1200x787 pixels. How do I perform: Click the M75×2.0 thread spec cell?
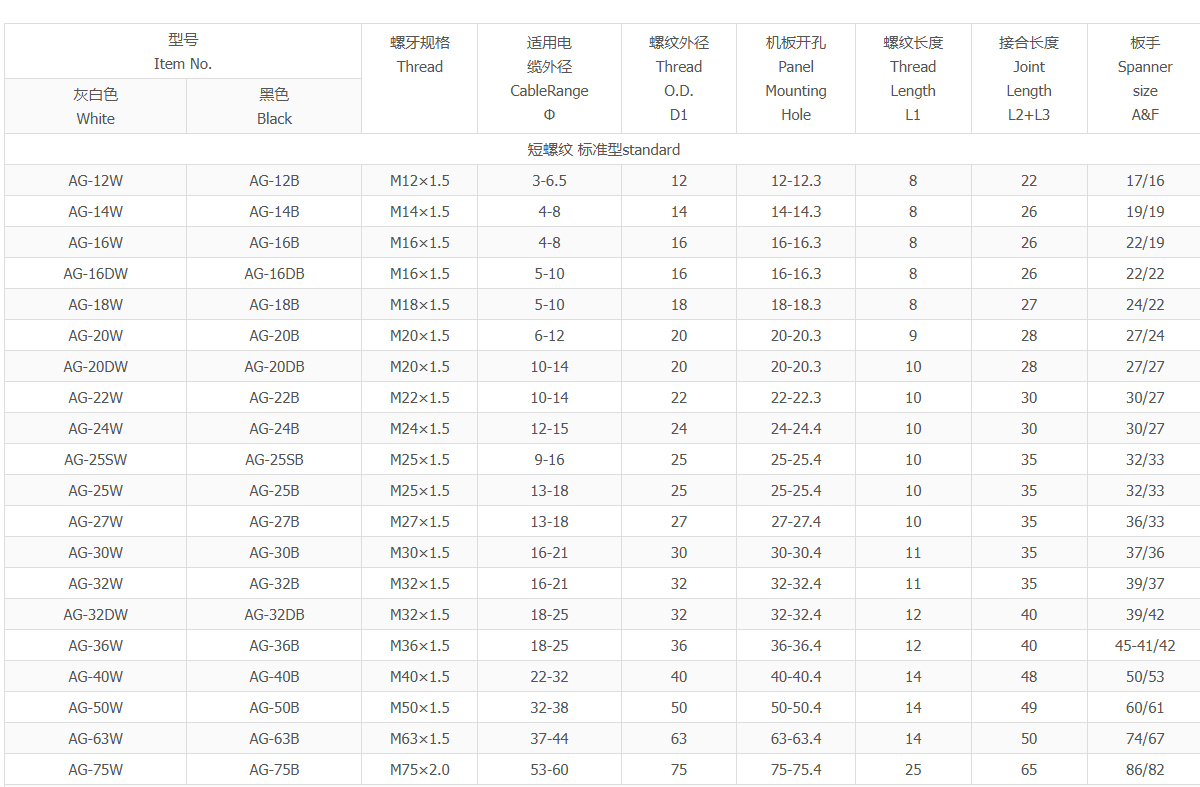click(419, 770)
